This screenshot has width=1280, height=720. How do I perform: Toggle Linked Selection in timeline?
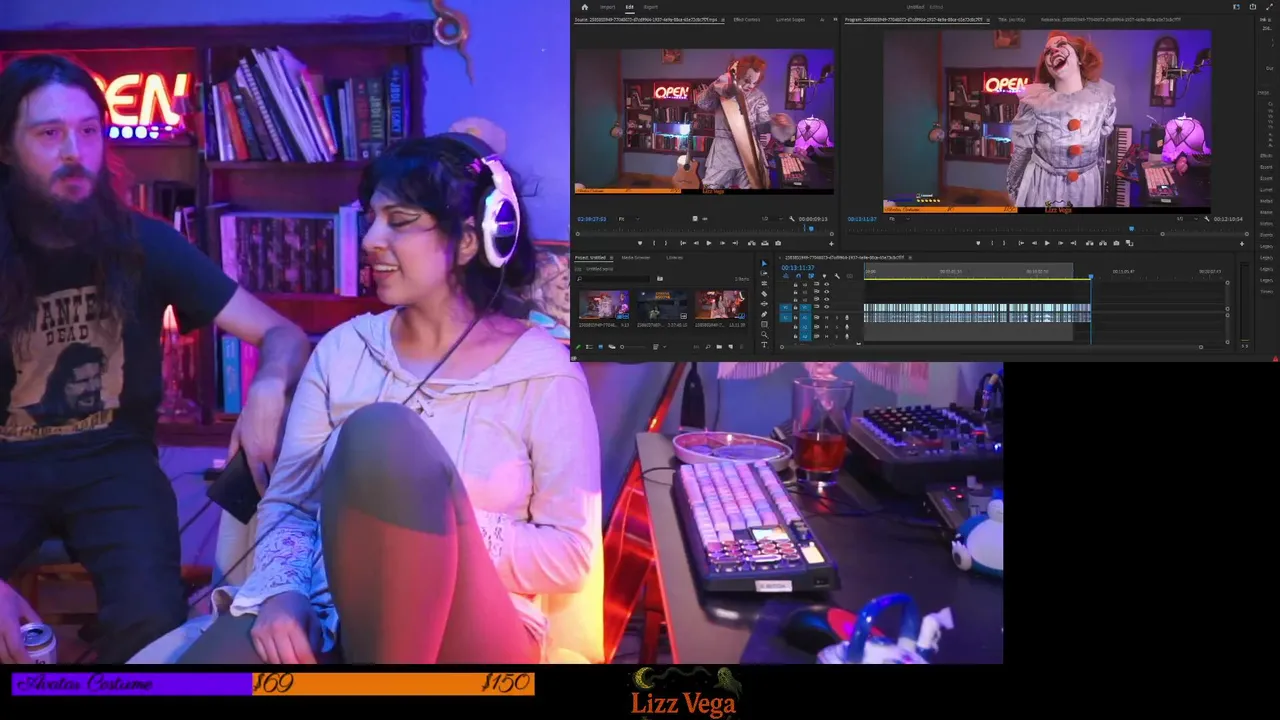[x=811, y=276]
